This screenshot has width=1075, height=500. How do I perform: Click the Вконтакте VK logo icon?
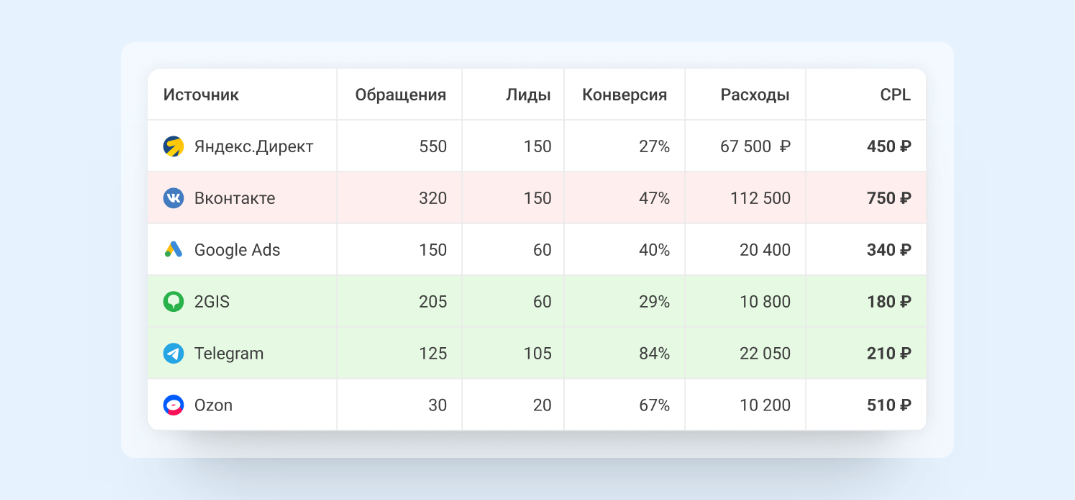tap(174, 198)
